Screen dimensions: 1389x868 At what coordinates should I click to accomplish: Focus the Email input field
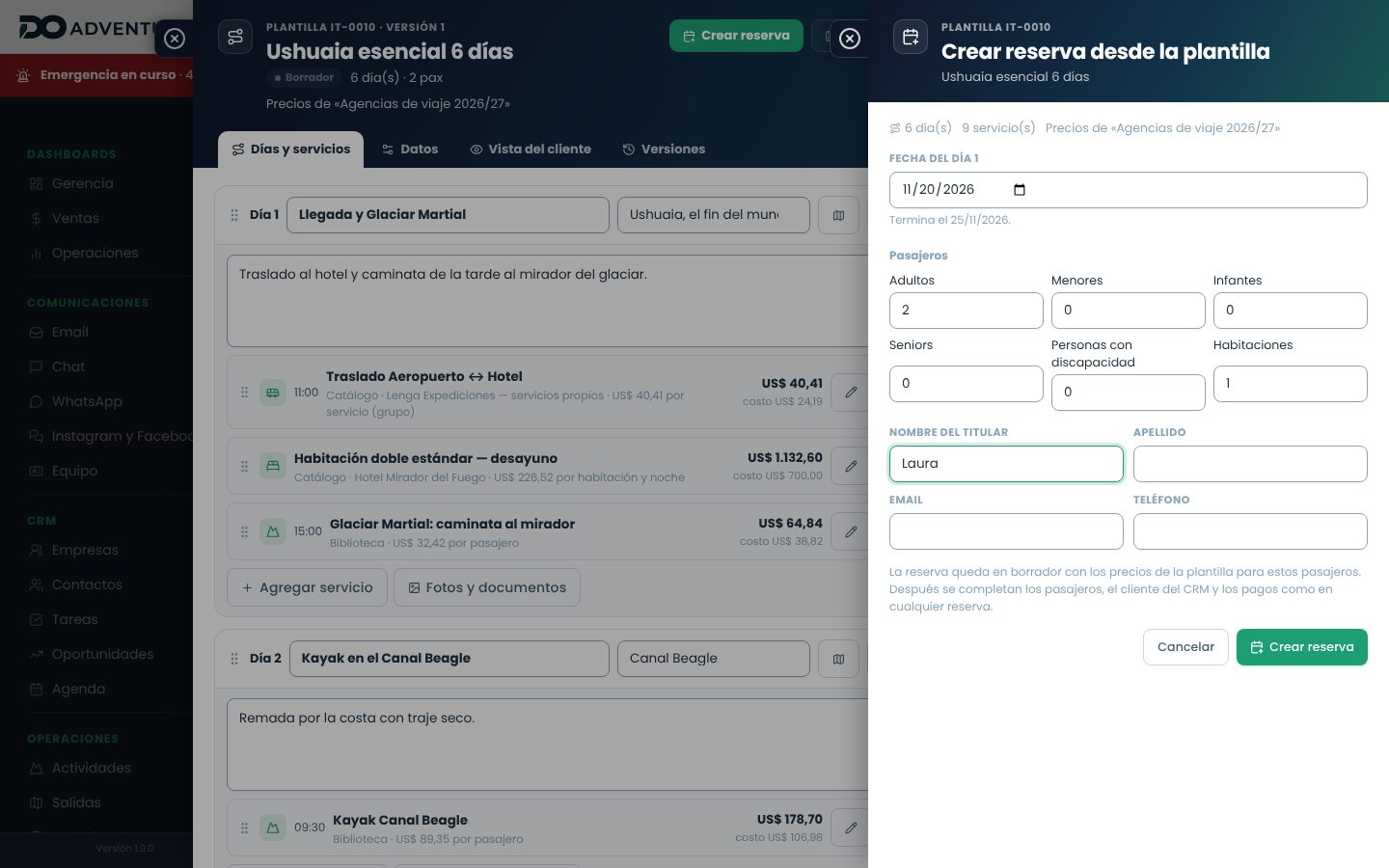pyautogui.click(x=1006, y=531)
